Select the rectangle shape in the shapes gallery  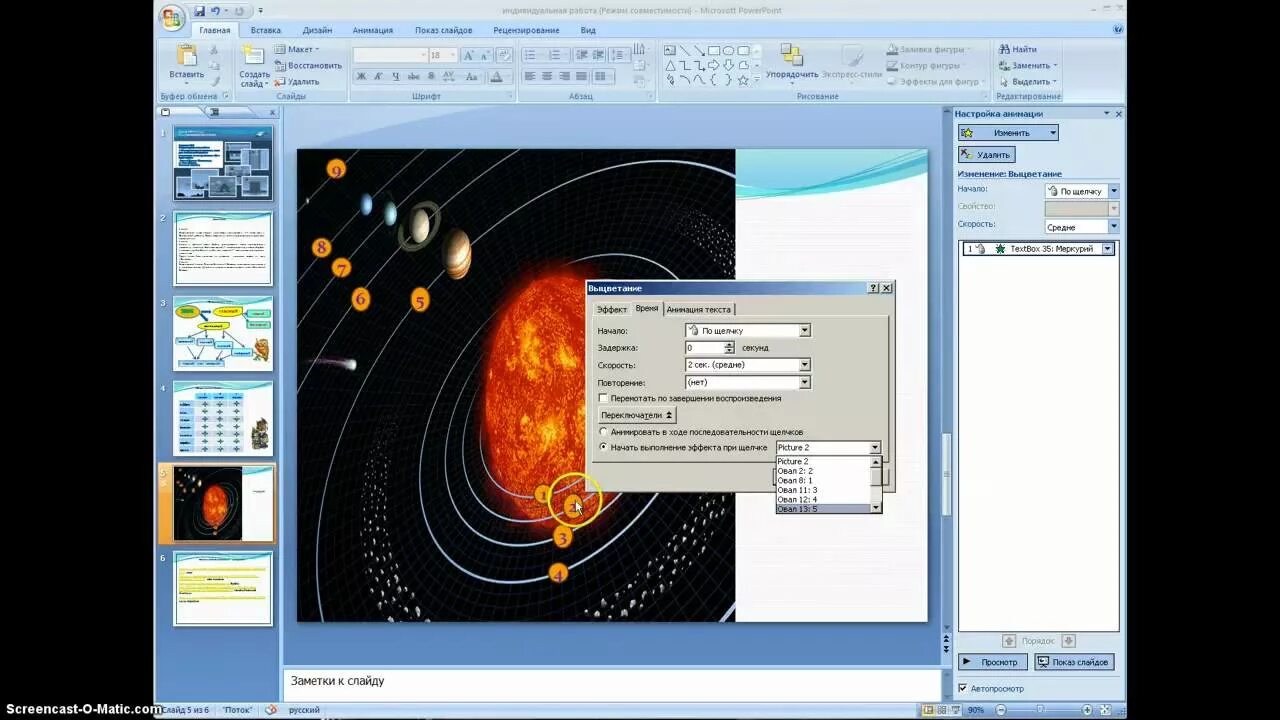click(713, 50)
